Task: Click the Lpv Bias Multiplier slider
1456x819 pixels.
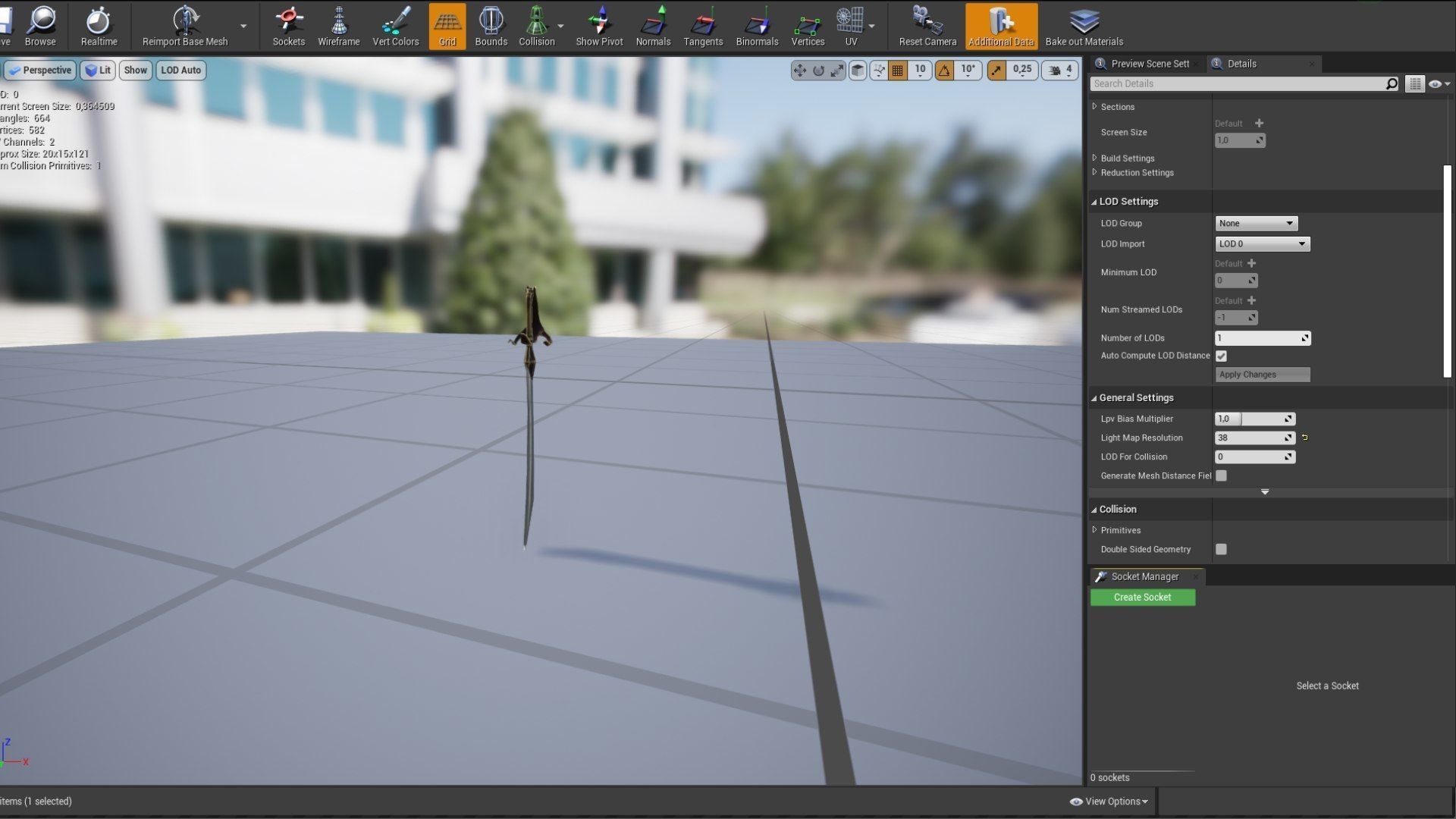Action: click(1254, 419)
